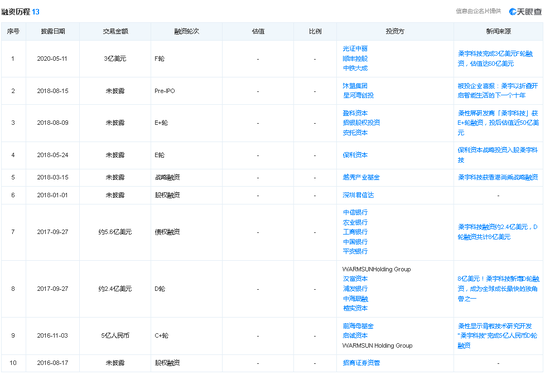Viewport: 550px width, 375px height.
Task: Open the C+轮 5亿人民币 news link
Action: pos(497,336)
